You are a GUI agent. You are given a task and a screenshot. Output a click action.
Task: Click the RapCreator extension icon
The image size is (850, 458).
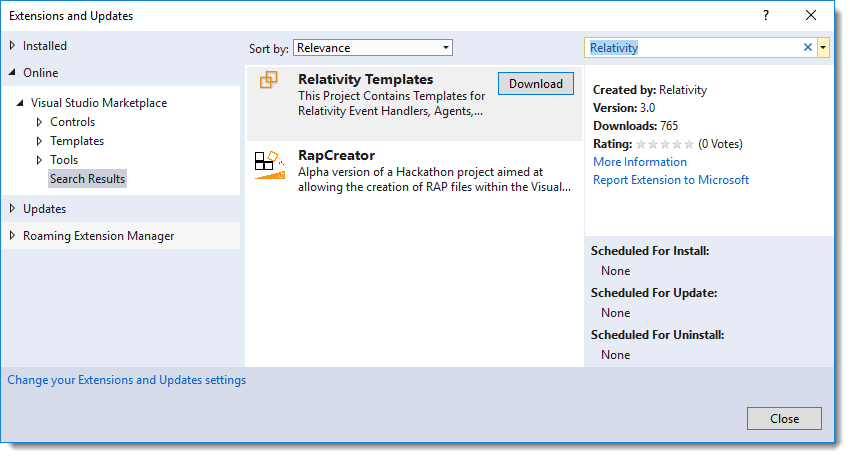(269, 165)
